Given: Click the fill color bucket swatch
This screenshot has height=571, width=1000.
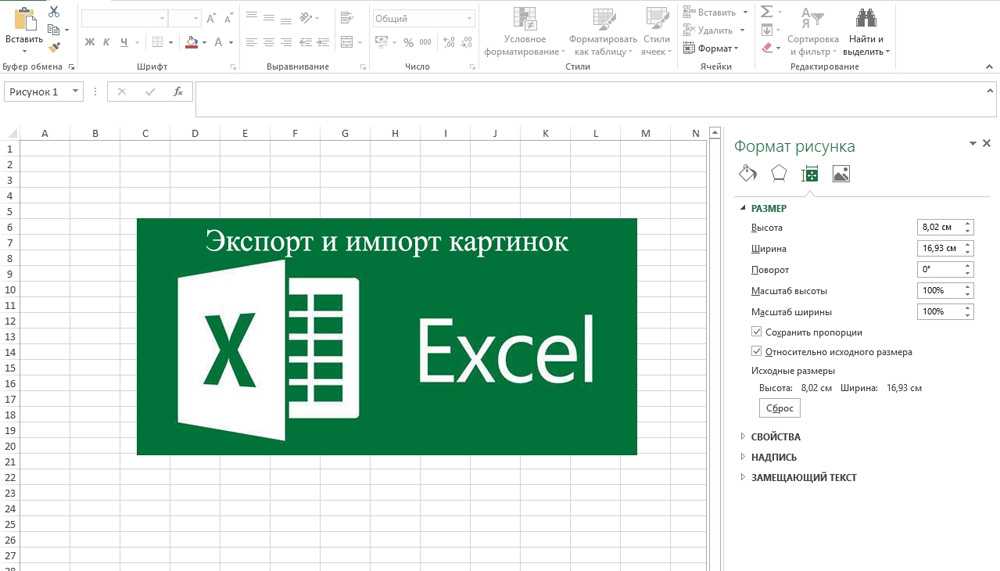Looking at the screenshot, I should click(x=190, y=42).
